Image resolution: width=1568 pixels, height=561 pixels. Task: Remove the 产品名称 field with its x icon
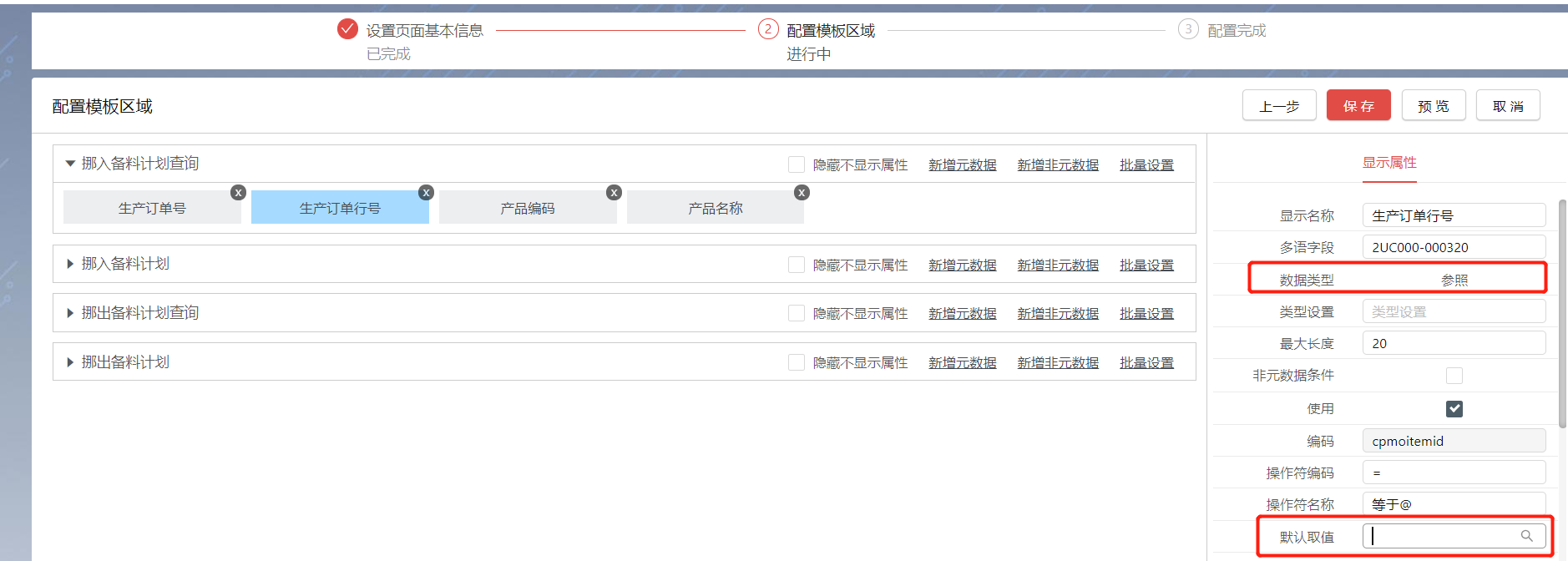click(802, 193)
